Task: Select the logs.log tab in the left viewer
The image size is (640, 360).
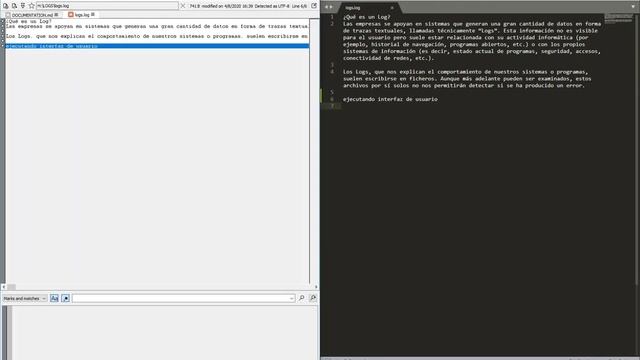Action: coord(82,15)
